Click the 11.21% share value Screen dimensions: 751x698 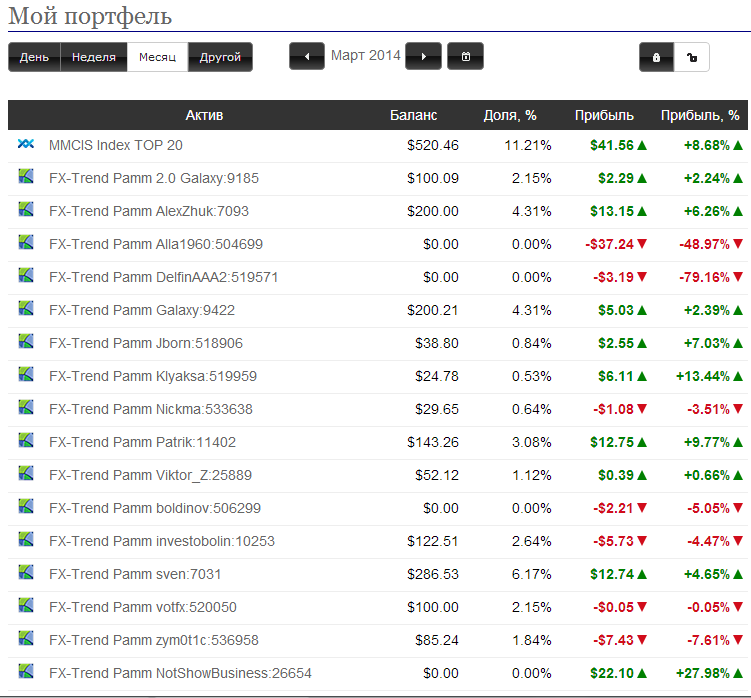[x=528, y=146]
